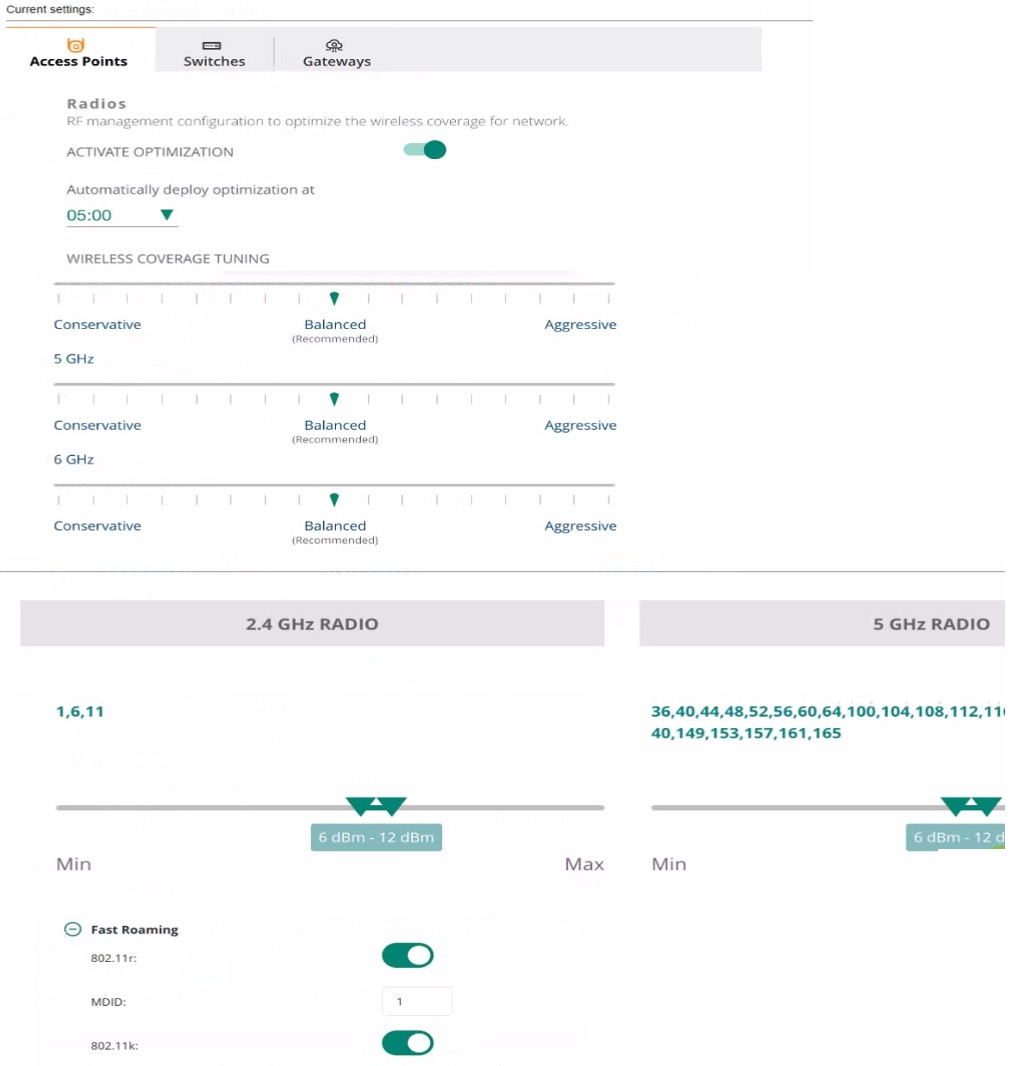
Task: Click the 5 GHz coverage tuning slider marker
Action: coord(334,399)
